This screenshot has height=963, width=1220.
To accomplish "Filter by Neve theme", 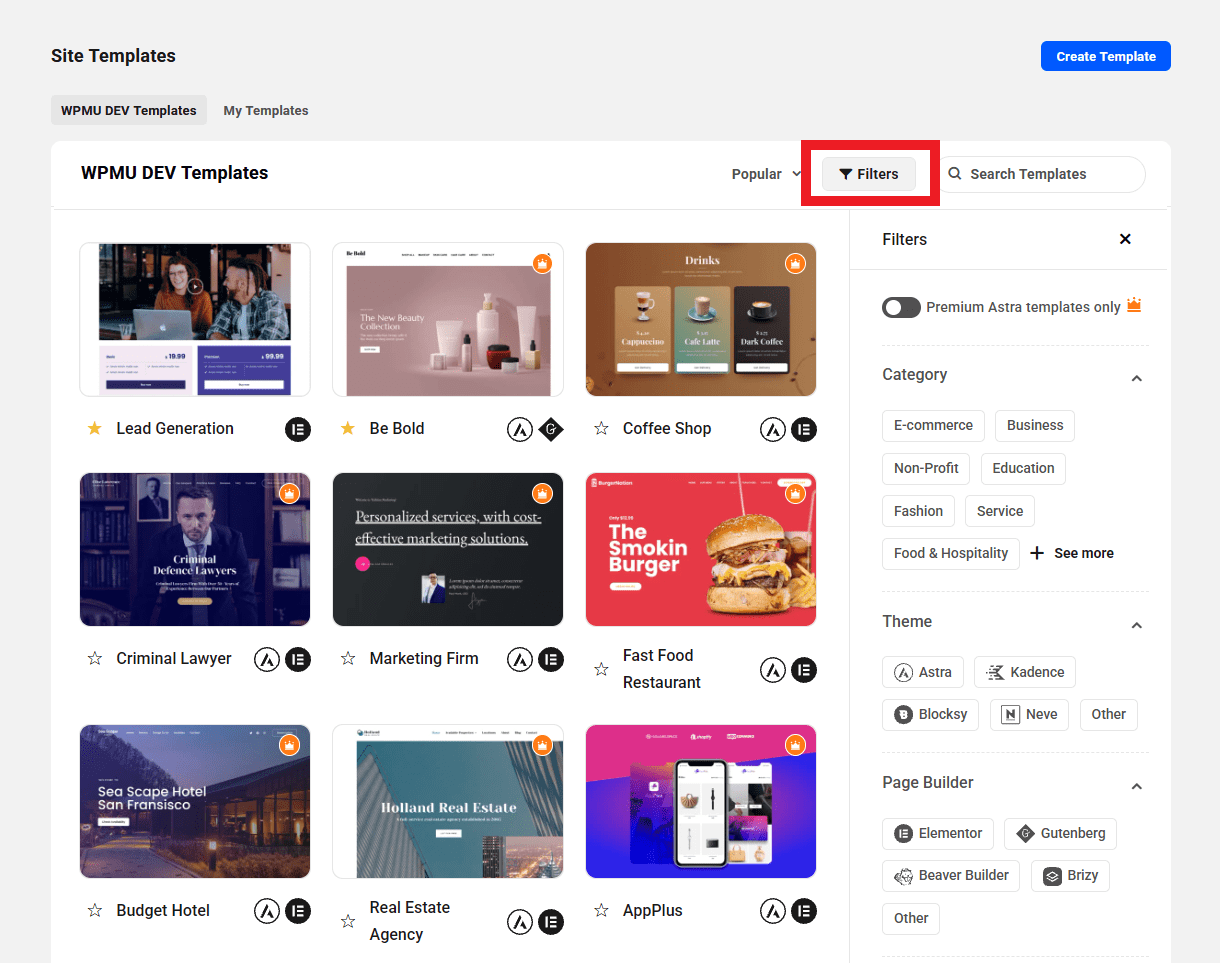I will click(1030, 714).
